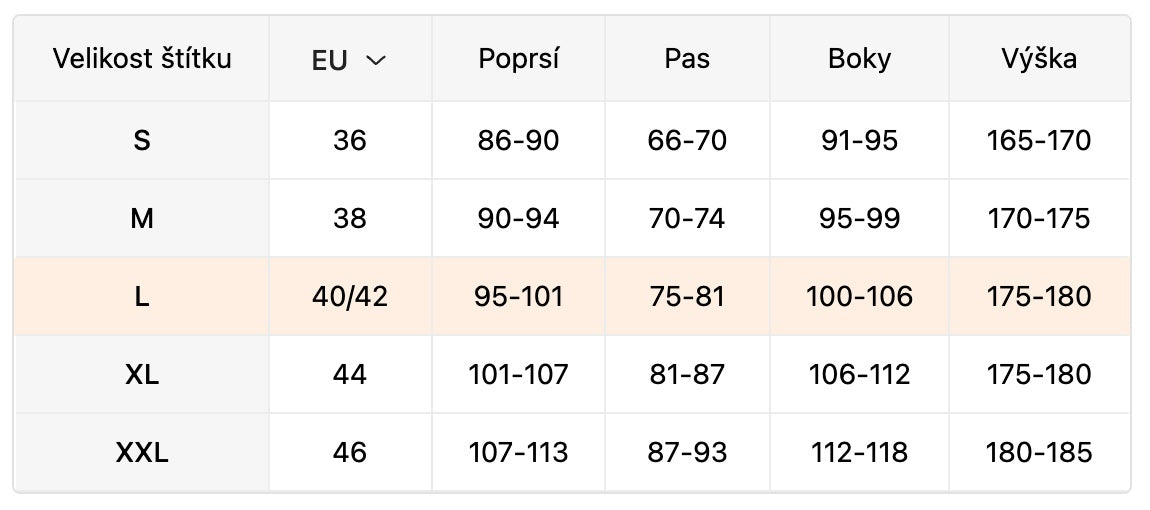The height and width of the screenshot is (510, 1150).
Task: Click the hips measurement 100-106 cell
Action: tap(859, 297)
